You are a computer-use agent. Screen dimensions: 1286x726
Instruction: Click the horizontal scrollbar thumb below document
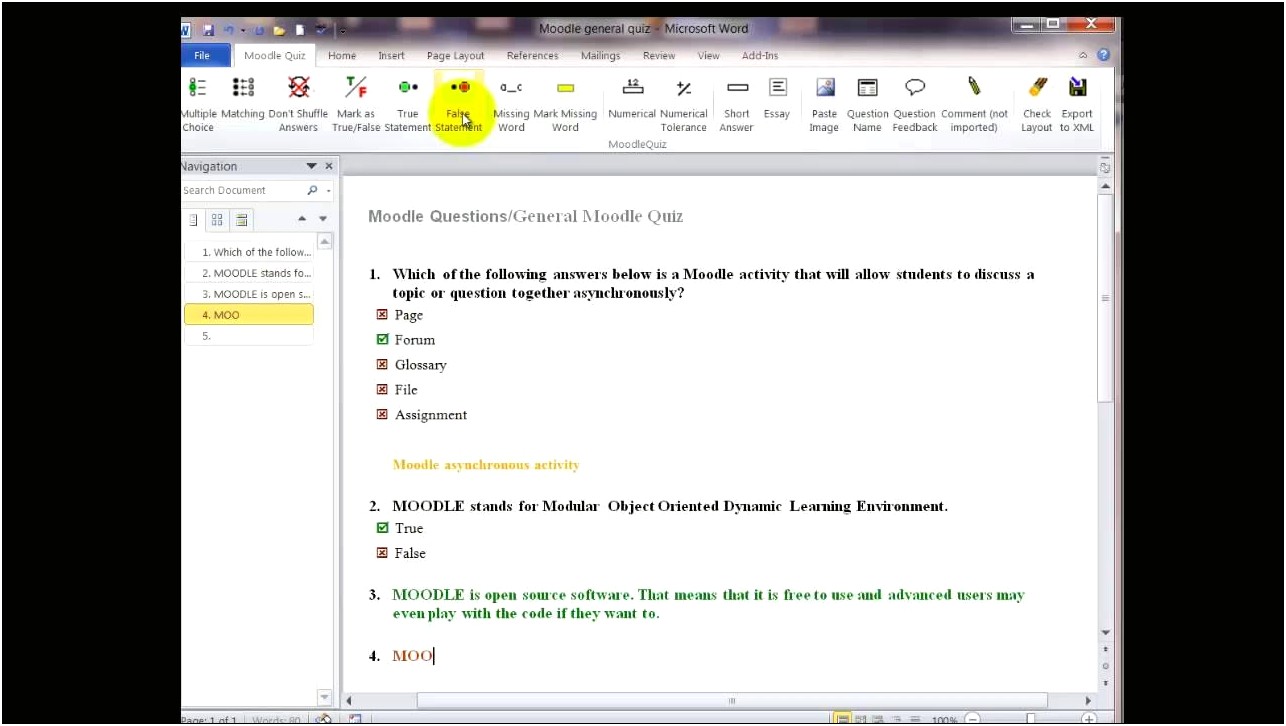point(732,701)
